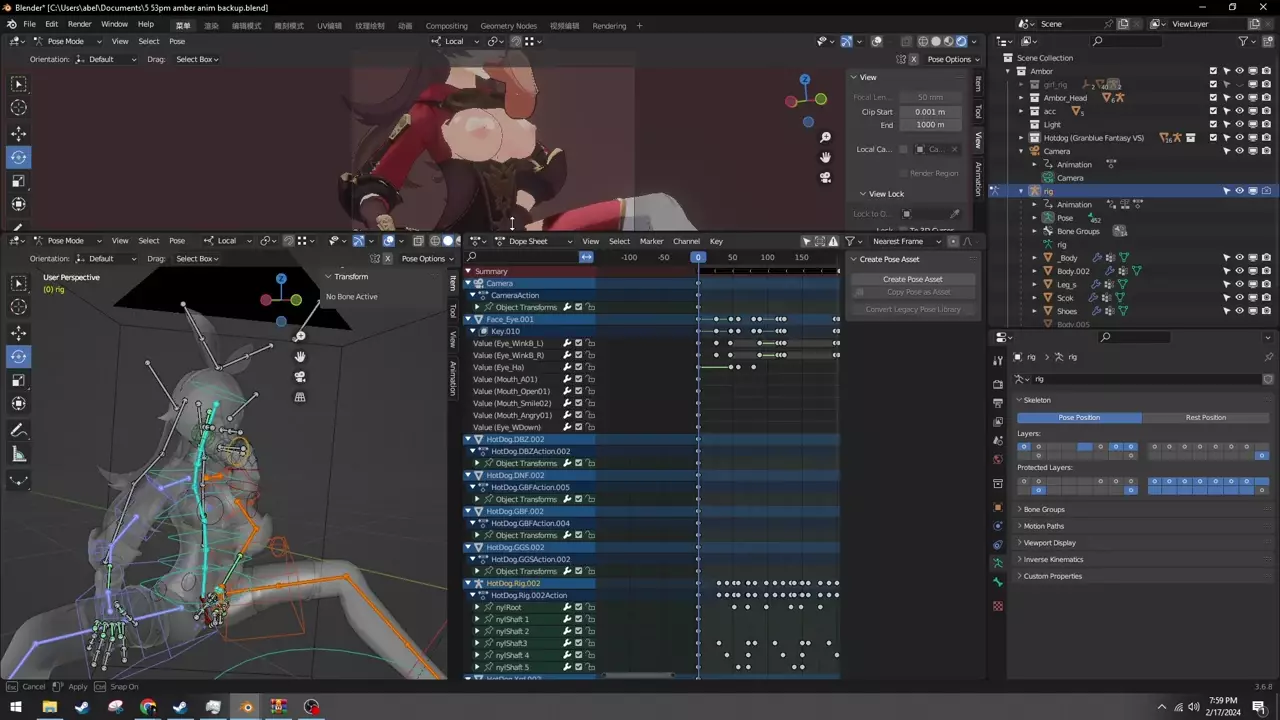Click the camera view icon in lower viewport
Screen dimensions: 1280x720
[x=300, y=377]
